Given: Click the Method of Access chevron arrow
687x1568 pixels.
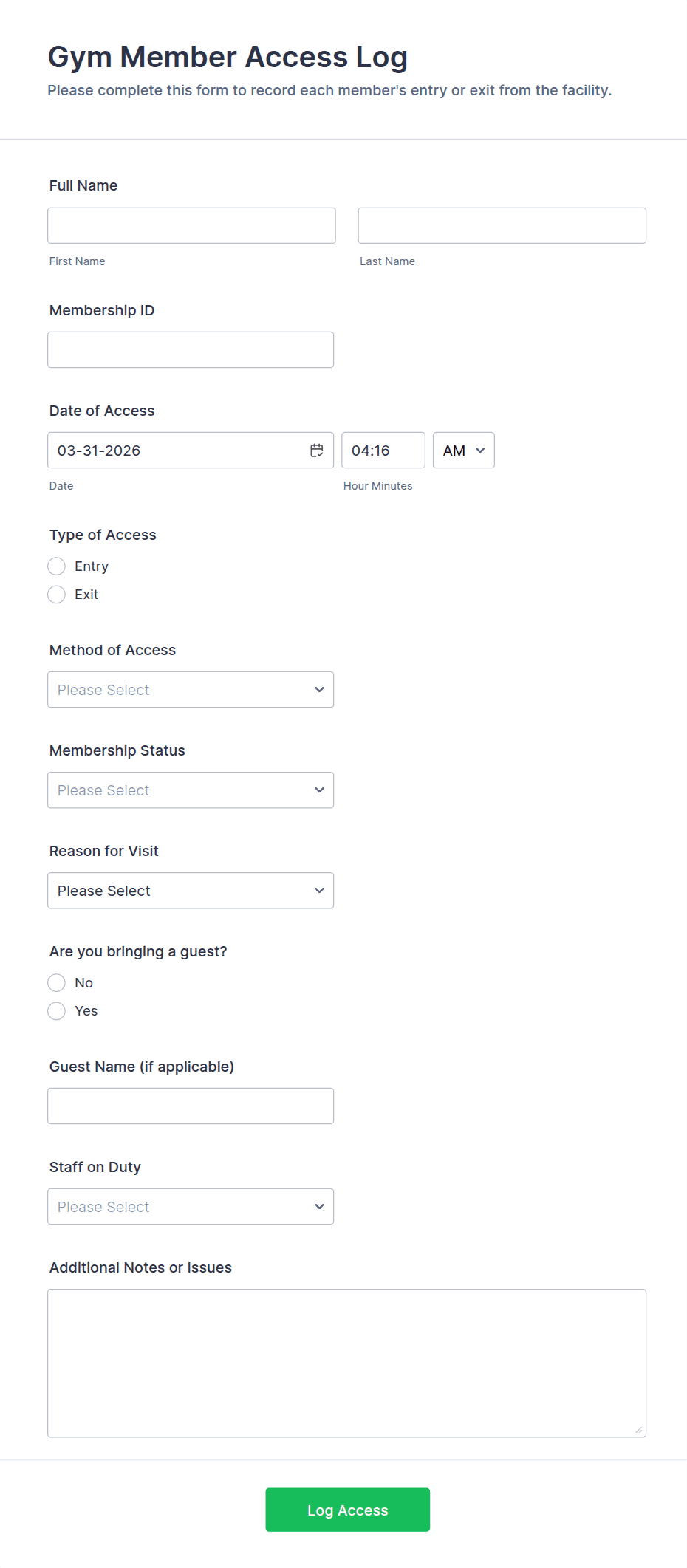Looking at the screenshot, I should (x=319, y=690).
